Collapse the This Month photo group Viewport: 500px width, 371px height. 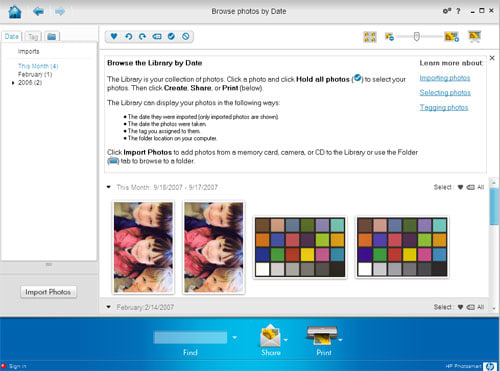point(108,187)
